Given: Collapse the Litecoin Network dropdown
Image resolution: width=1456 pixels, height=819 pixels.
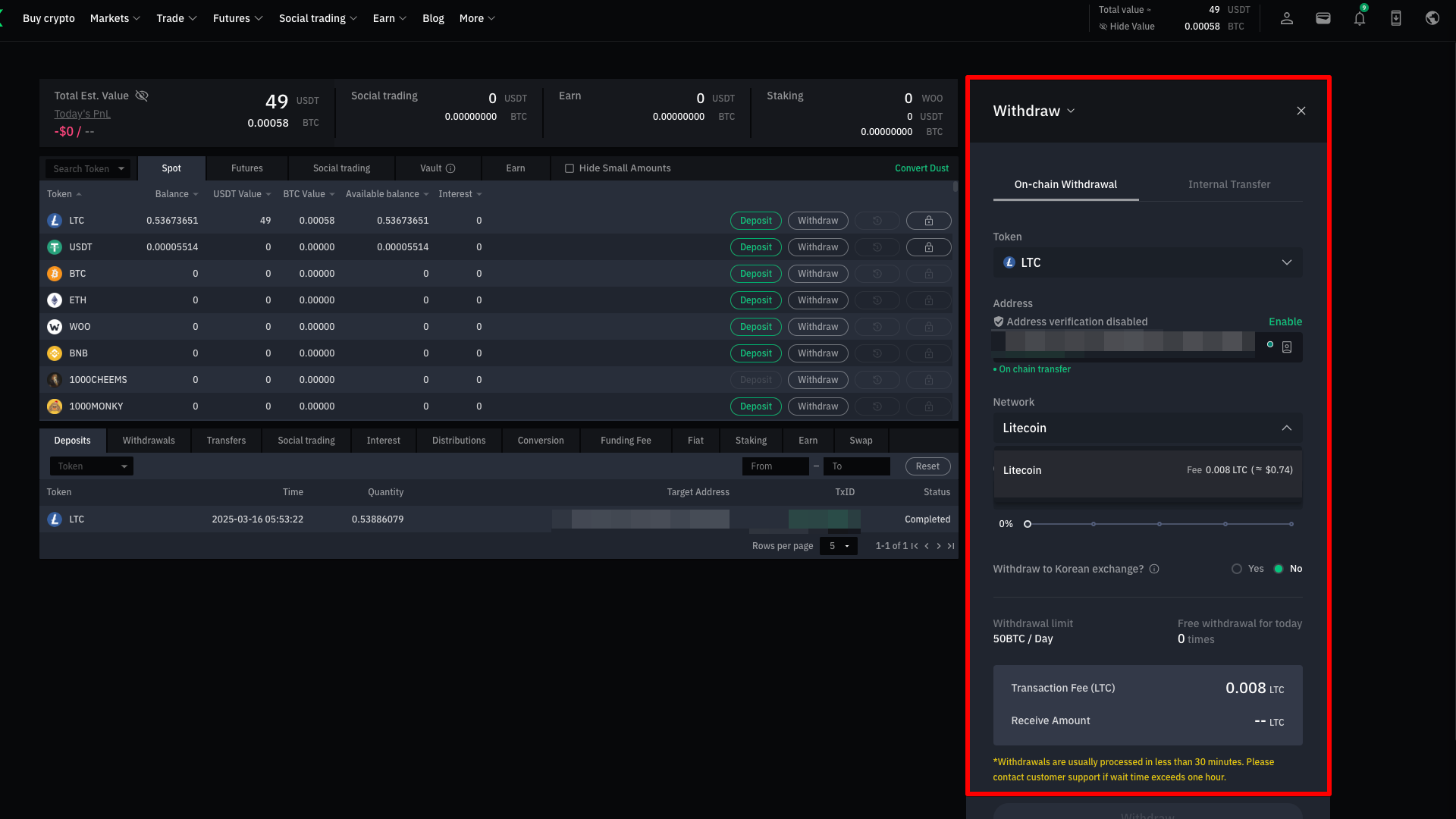Looking at the screenshot, I should [1147, 428].
